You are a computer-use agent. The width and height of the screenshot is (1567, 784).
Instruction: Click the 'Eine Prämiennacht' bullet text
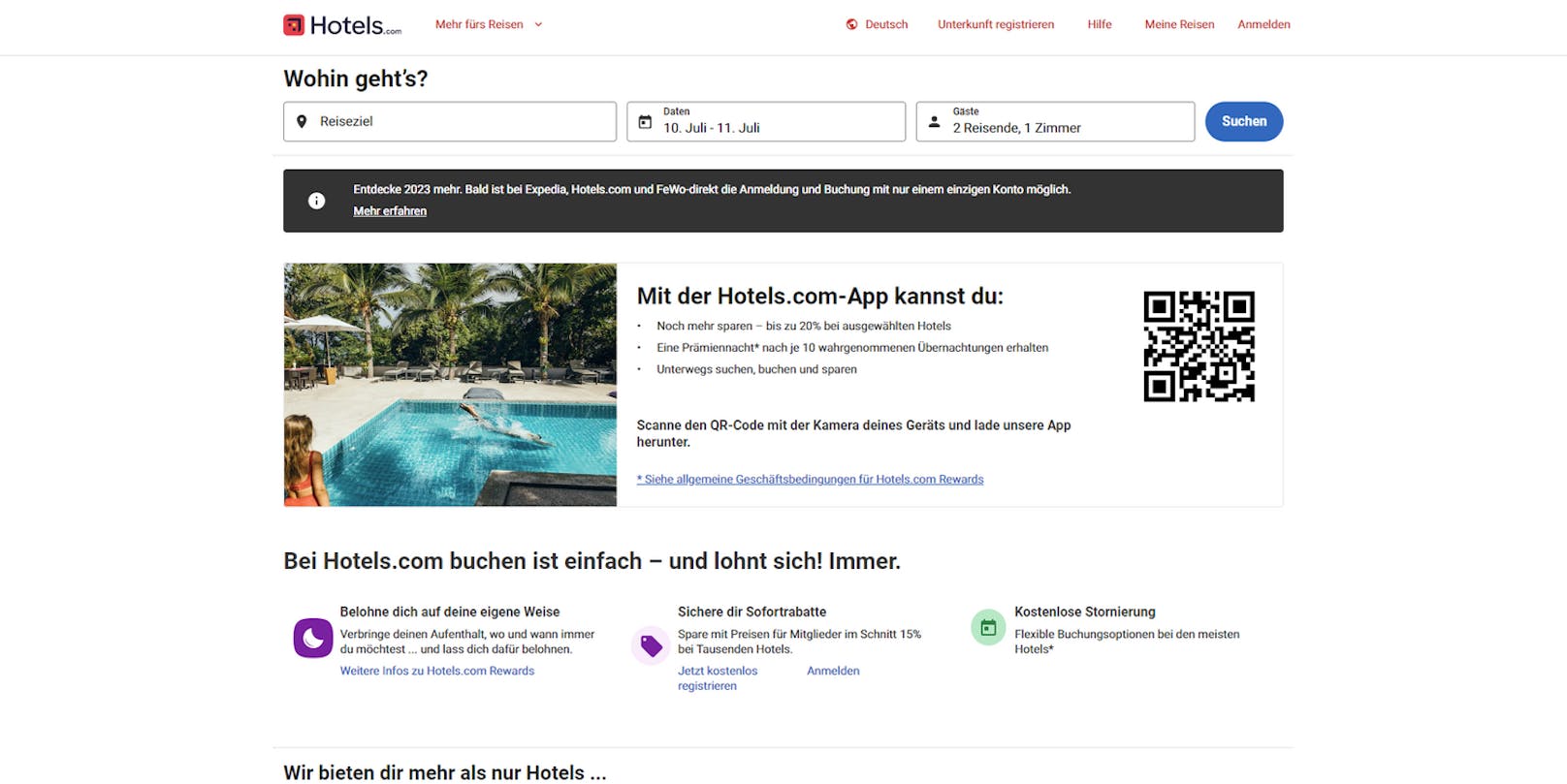click(852, 348)
